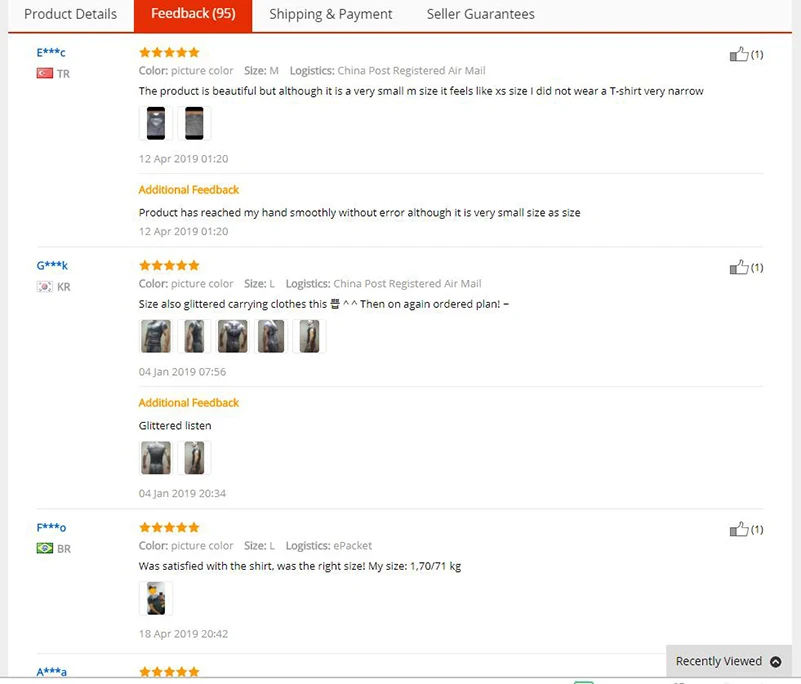Image resolution: width=801 pixels, height=684 pixels.
Task: Click the Brazil flag icon beside BR
Action: tap(44, 549)
